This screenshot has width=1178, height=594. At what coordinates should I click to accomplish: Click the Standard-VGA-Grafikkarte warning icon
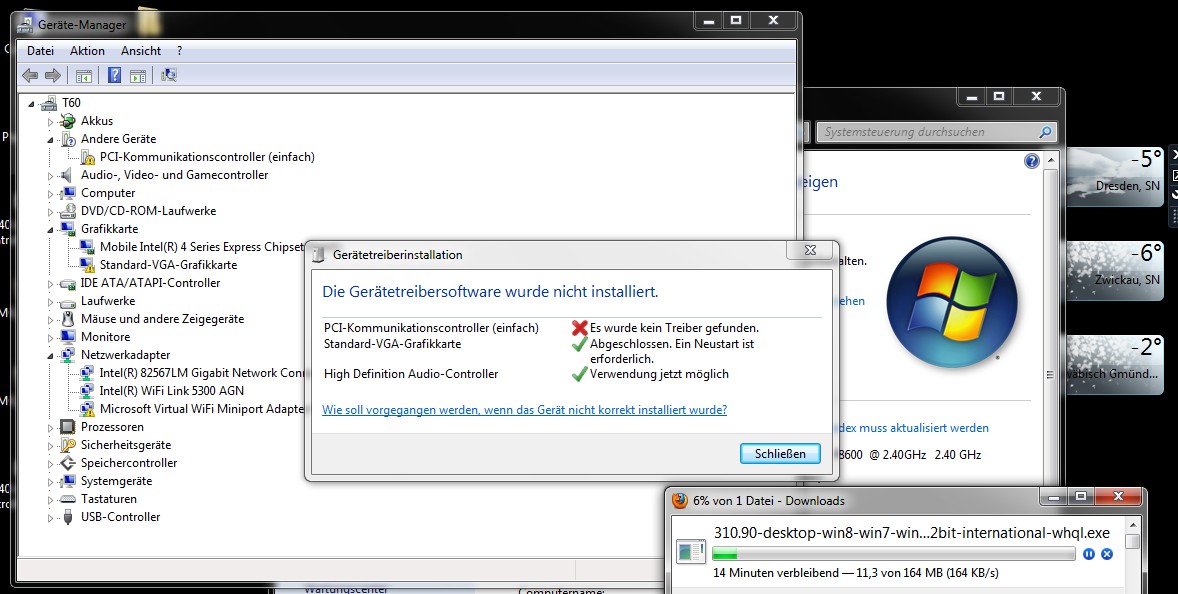(x=87, y=265)
